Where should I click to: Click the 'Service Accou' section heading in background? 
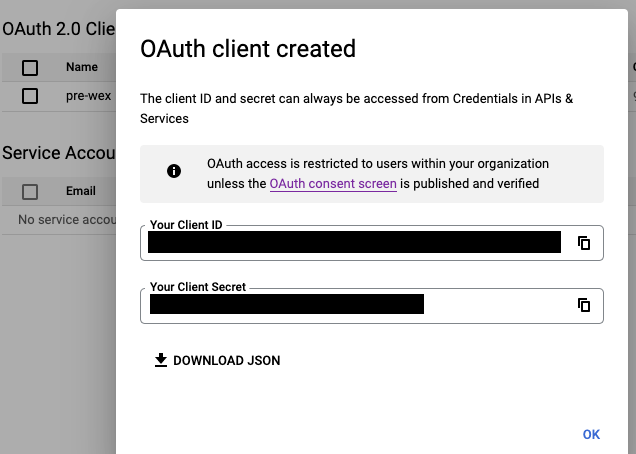59,153
